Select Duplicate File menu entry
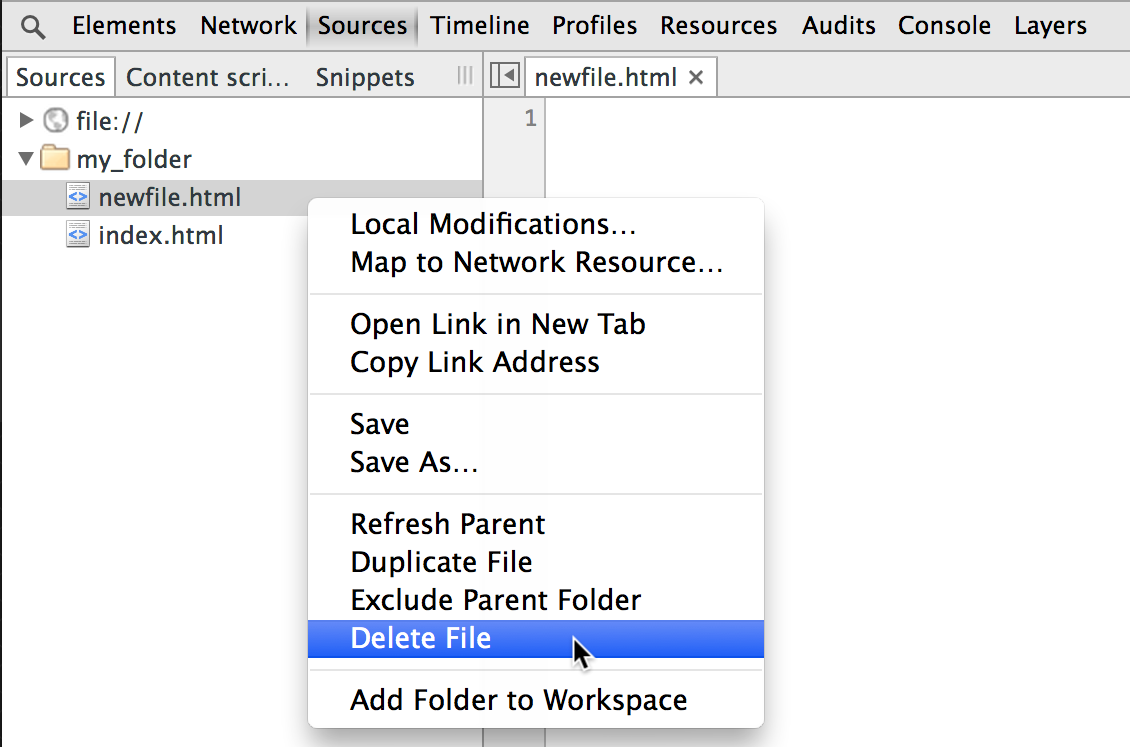The width and height of the screenshot is (1130, 747). coord(441,562)
